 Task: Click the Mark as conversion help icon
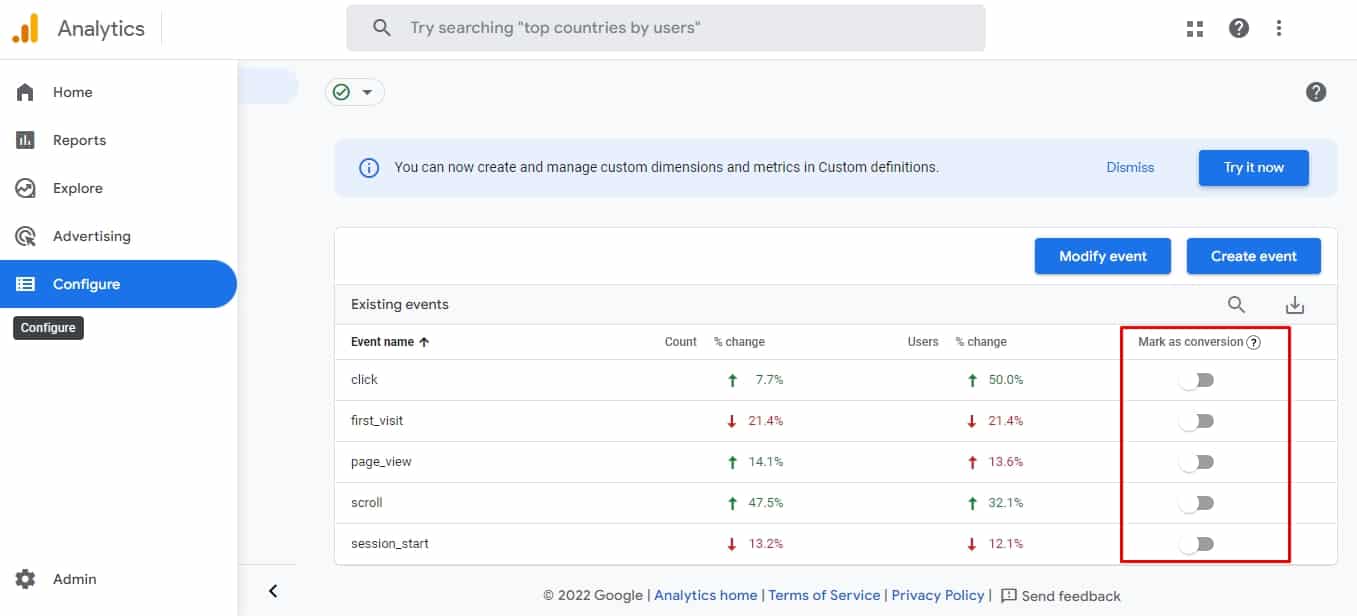click(x=1254, y=342)
